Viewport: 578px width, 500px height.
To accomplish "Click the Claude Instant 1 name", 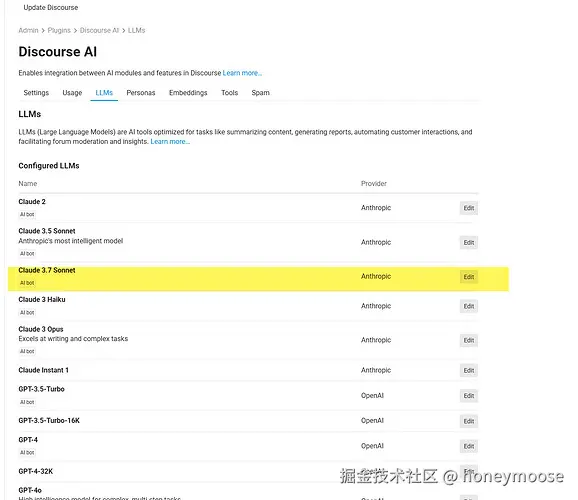I will click(x=43, y=370).
